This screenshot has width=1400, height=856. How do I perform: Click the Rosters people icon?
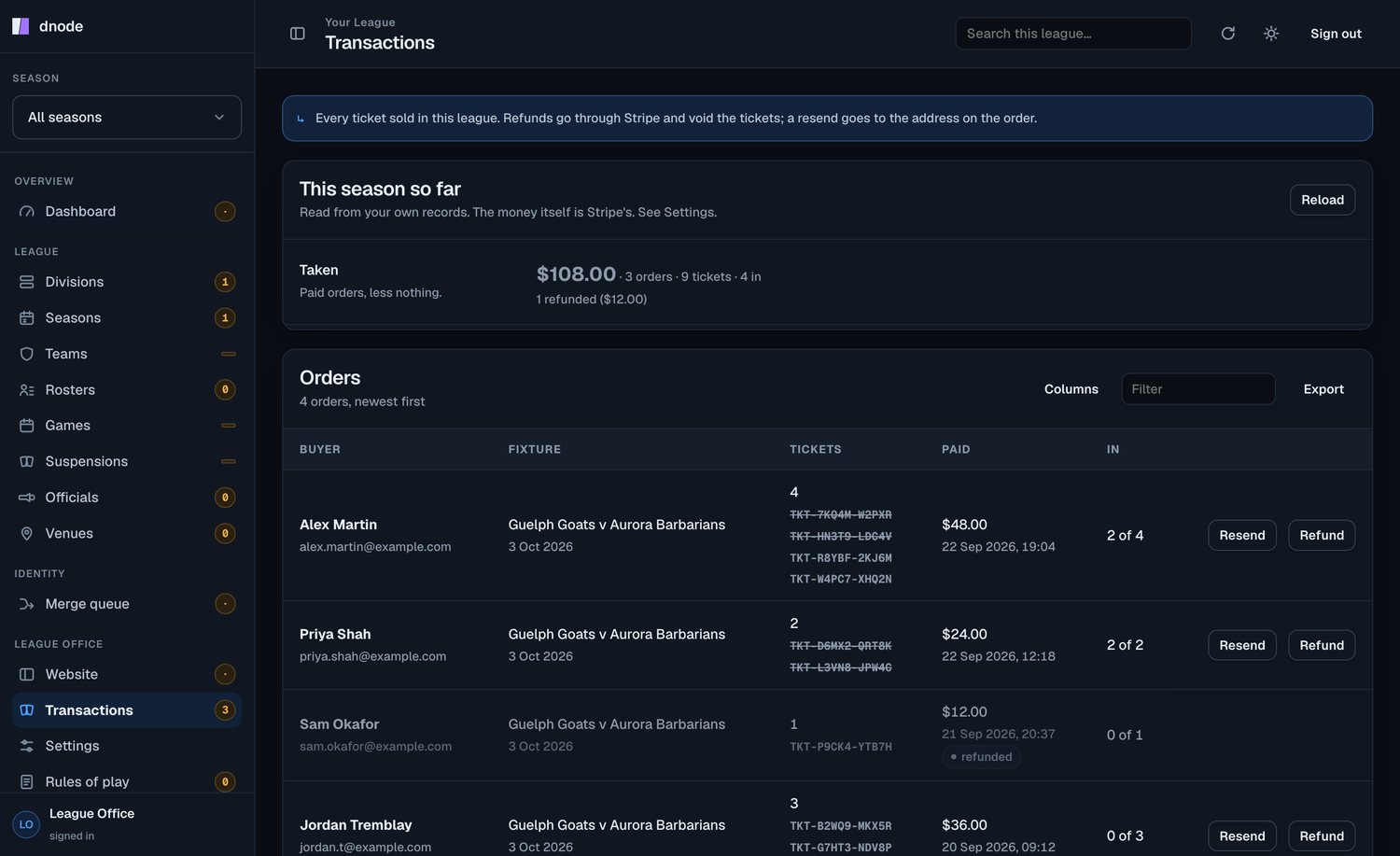pos(27,390)
